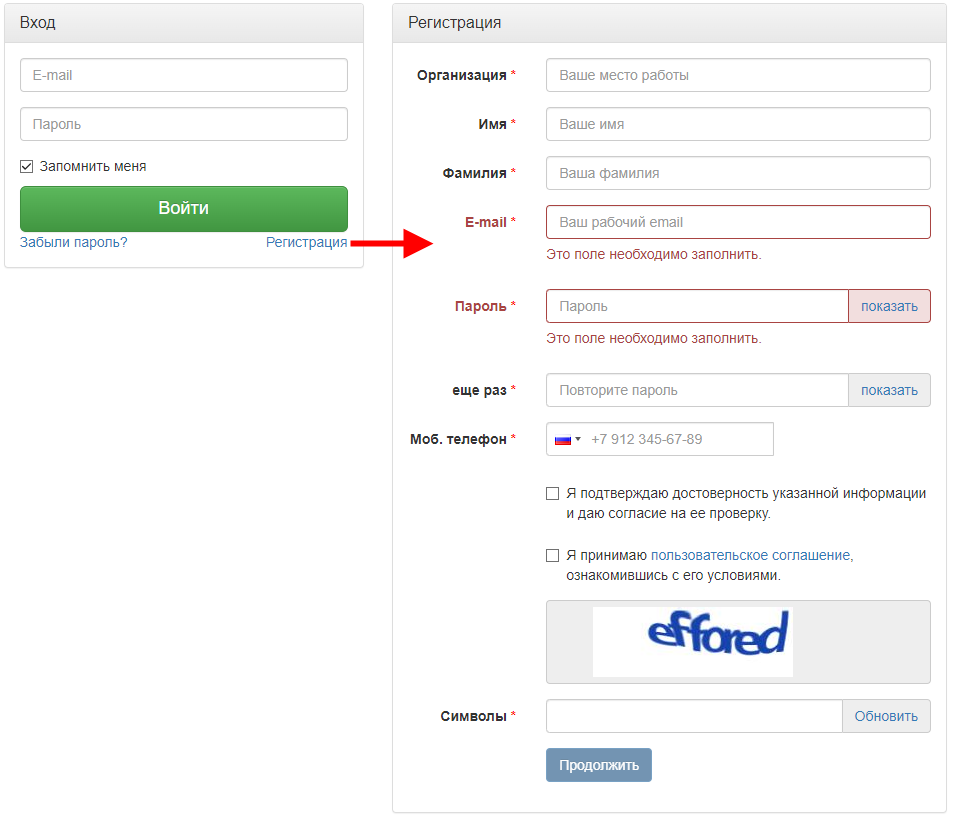Click the 'Продолжить' button

pyautogui.click(x=599, y=765)
